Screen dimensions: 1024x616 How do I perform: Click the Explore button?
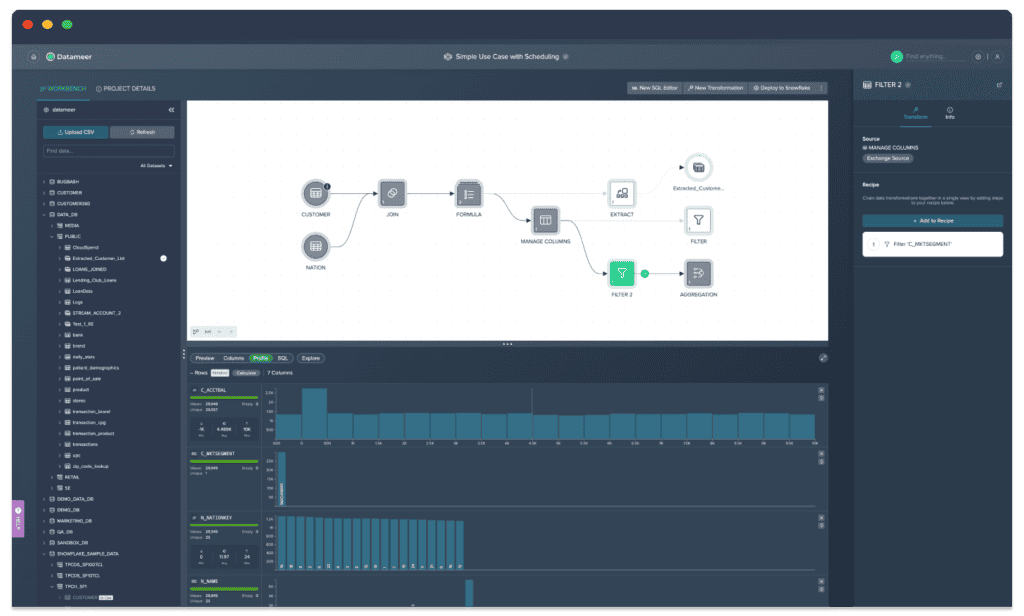coord(311,358)
